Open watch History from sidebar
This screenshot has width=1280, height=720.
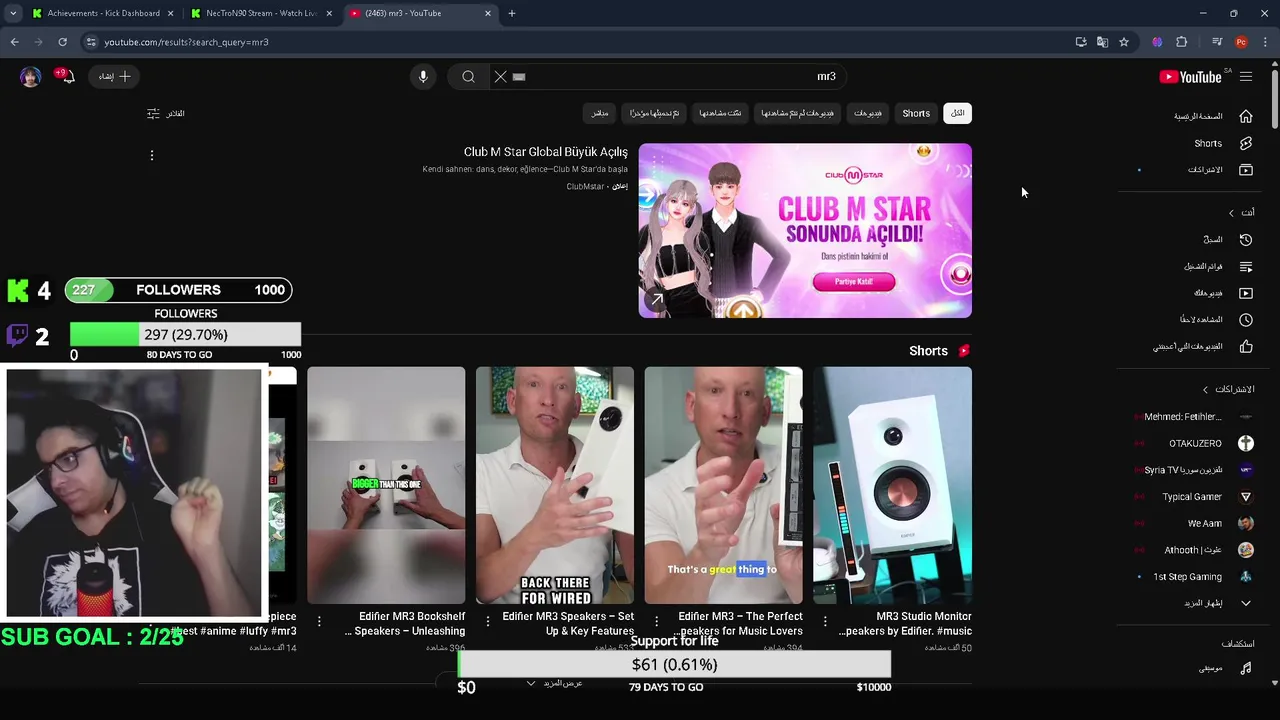coord(1246,240)
